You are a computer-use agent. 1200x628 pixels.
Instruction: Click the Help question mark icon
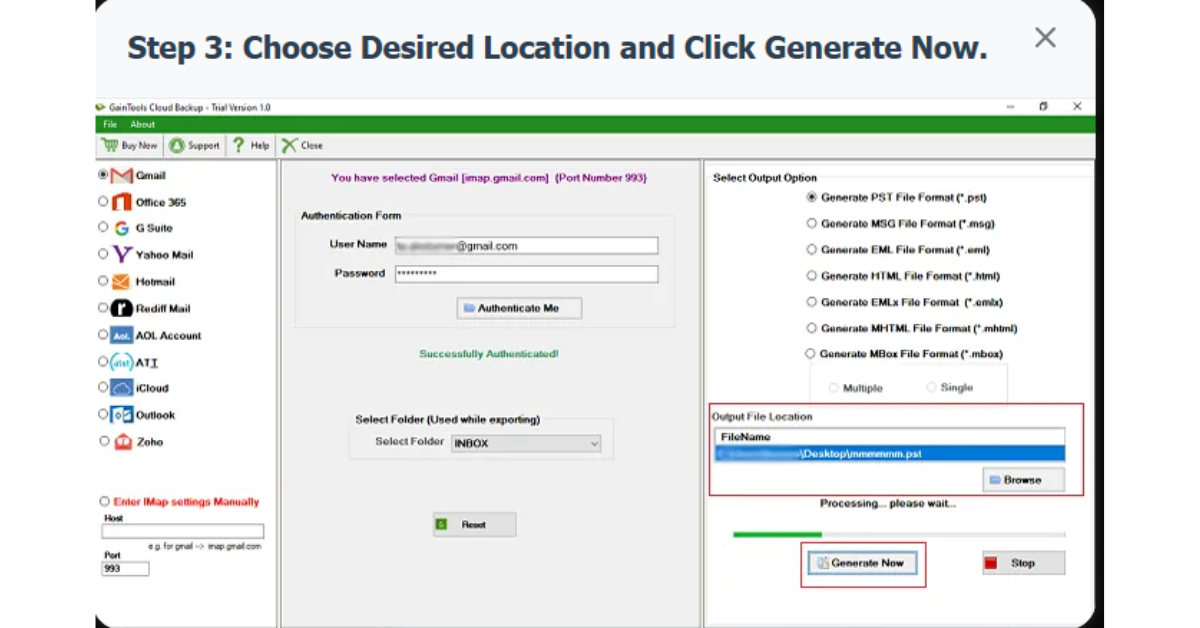pos(239,145)
